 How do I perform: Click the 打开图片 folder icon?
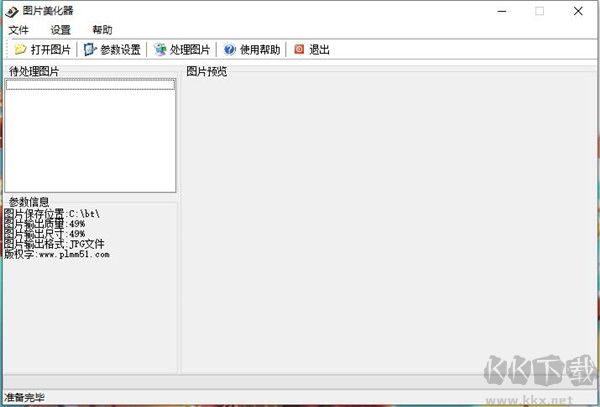pyautogui.click(x=20, y=49)
